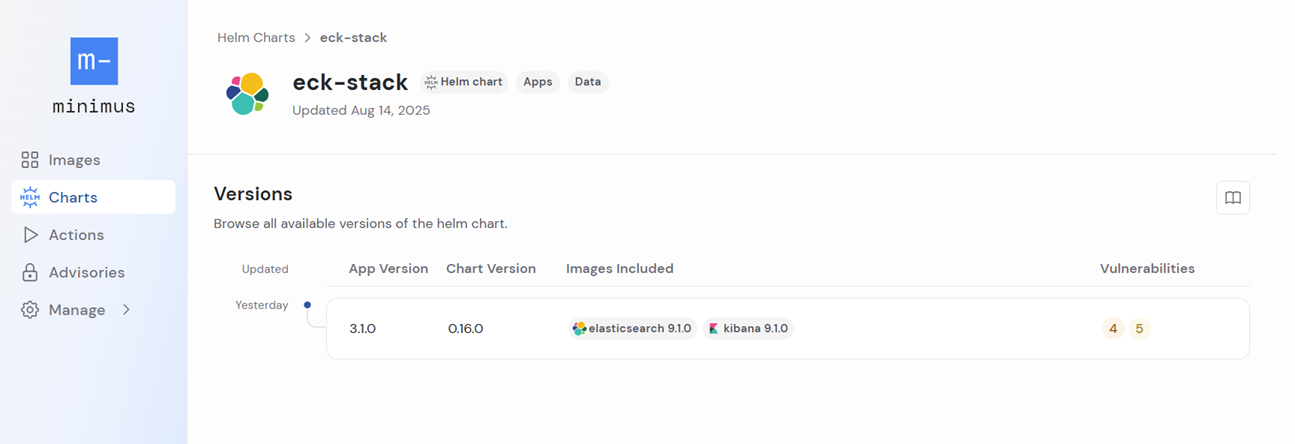Screen dimensions: 1295x444
Task: Select chart version 0.16.0 cell
Action: point(466,328)
